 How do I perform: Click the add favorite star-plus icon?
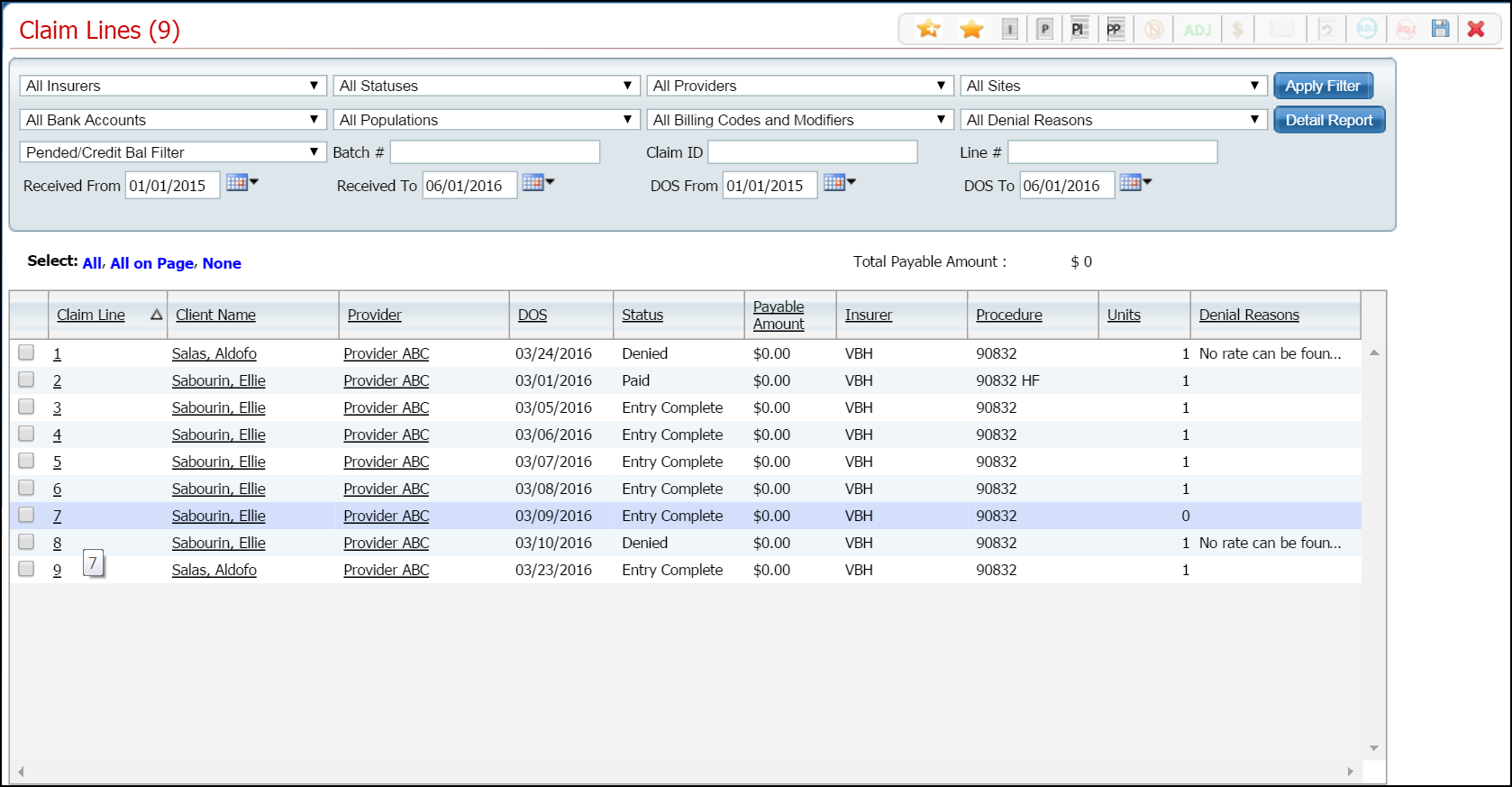click(x=928, y=30)
